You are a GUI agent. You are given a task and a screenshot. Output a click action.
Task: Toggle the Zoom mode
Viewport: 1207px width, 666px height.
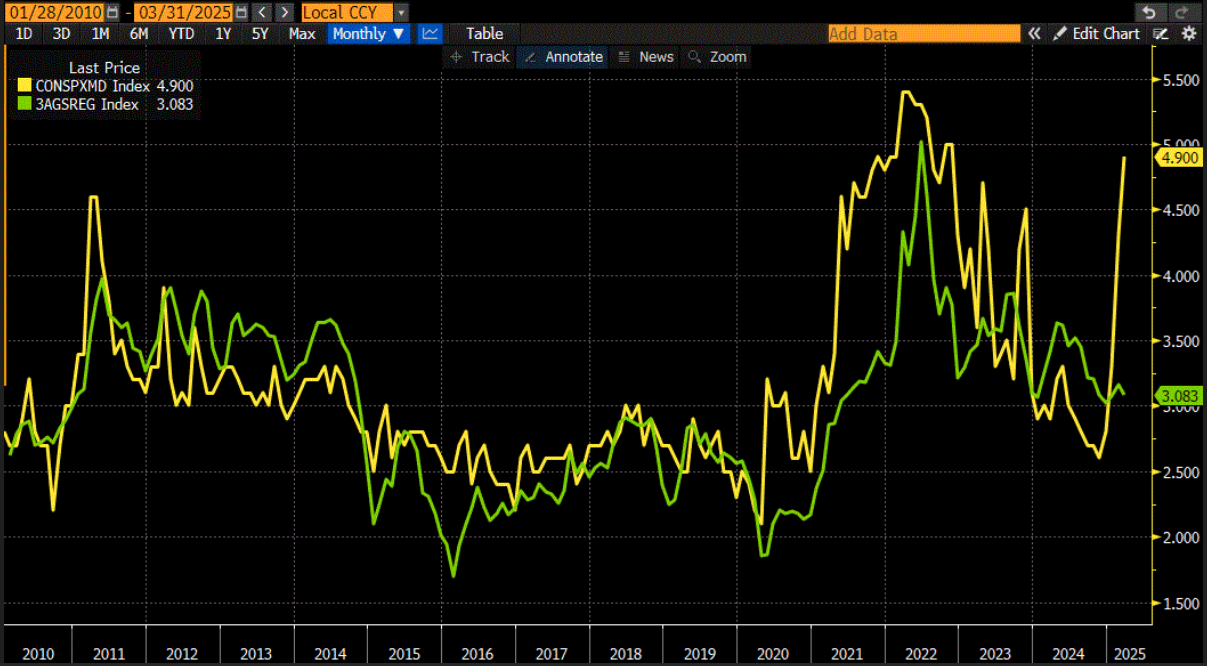[x=717, y=56]
